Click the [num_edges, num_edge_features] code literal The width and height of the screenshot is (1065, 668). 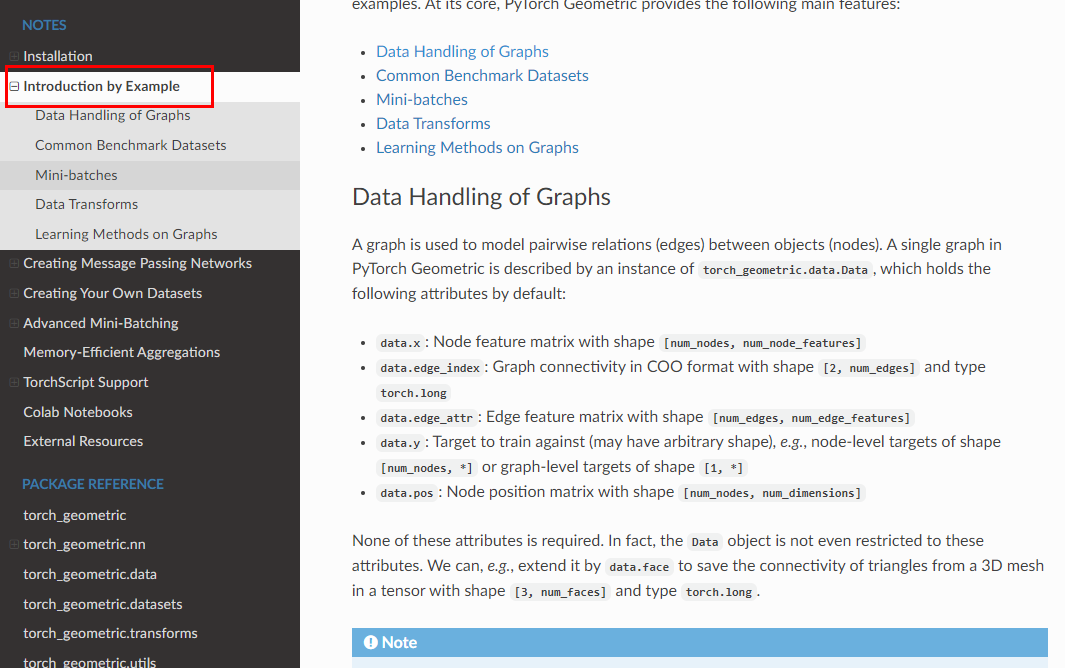pyautogui.click(x=811, y=418)
